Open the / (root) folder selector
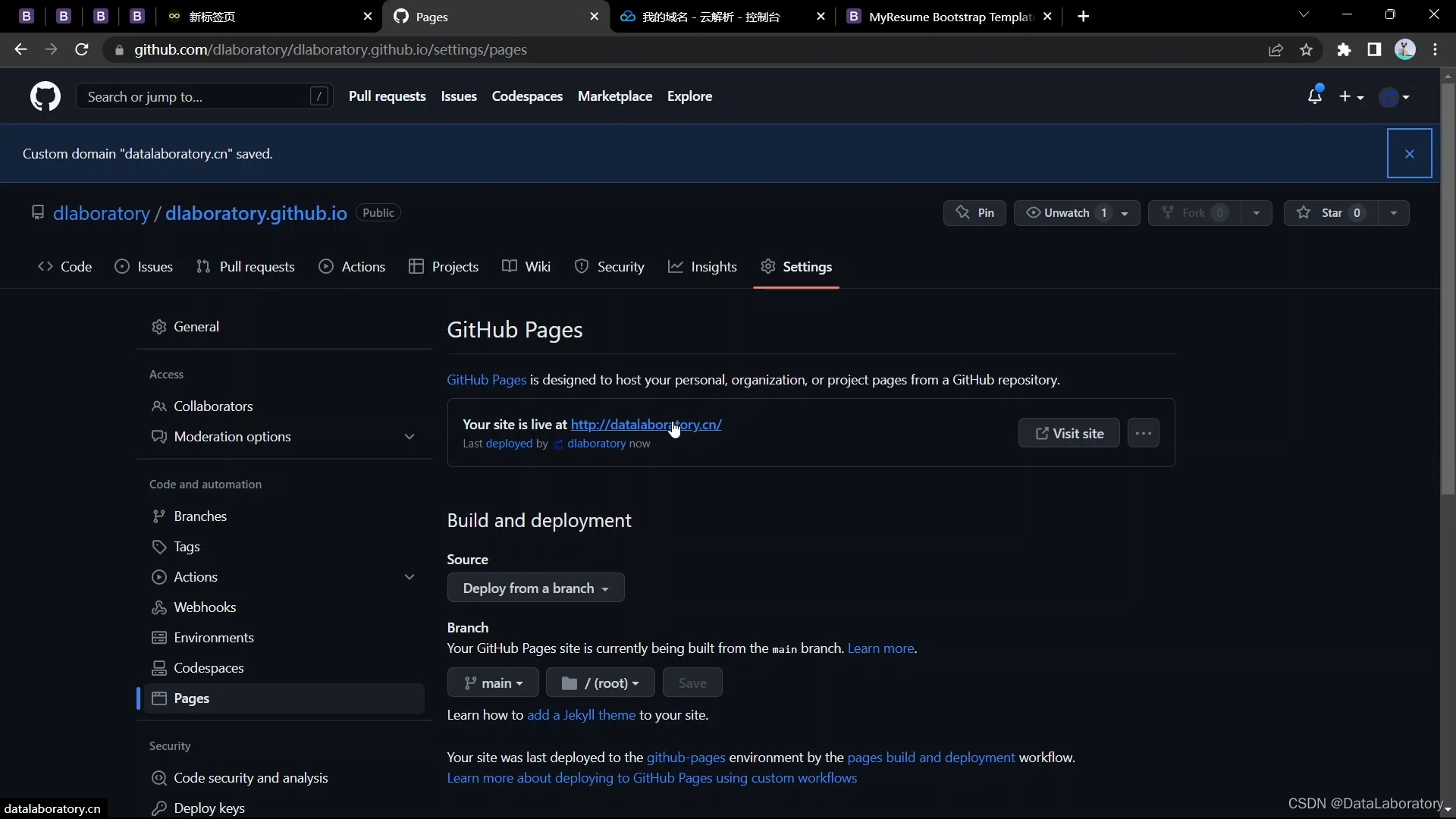Screen dimensions: 1456x819 (600, 682)
